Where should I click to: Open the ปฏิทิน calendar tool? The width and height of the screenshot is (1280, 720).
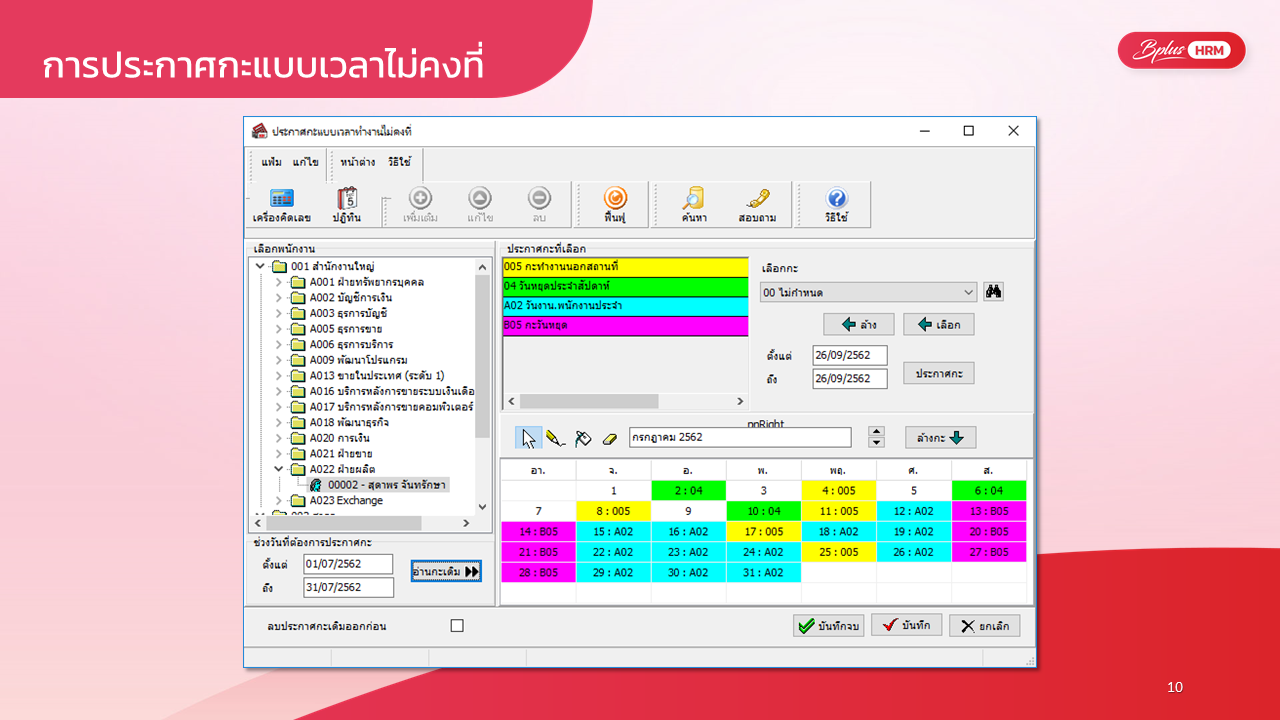(x=347, y=205)
